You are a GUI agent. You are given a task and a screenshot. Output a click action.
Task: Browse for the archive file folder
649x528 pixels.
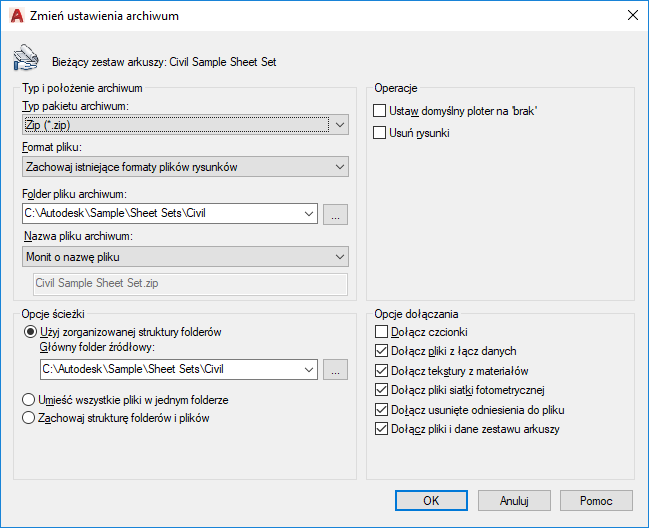click(x=336, y=213)
